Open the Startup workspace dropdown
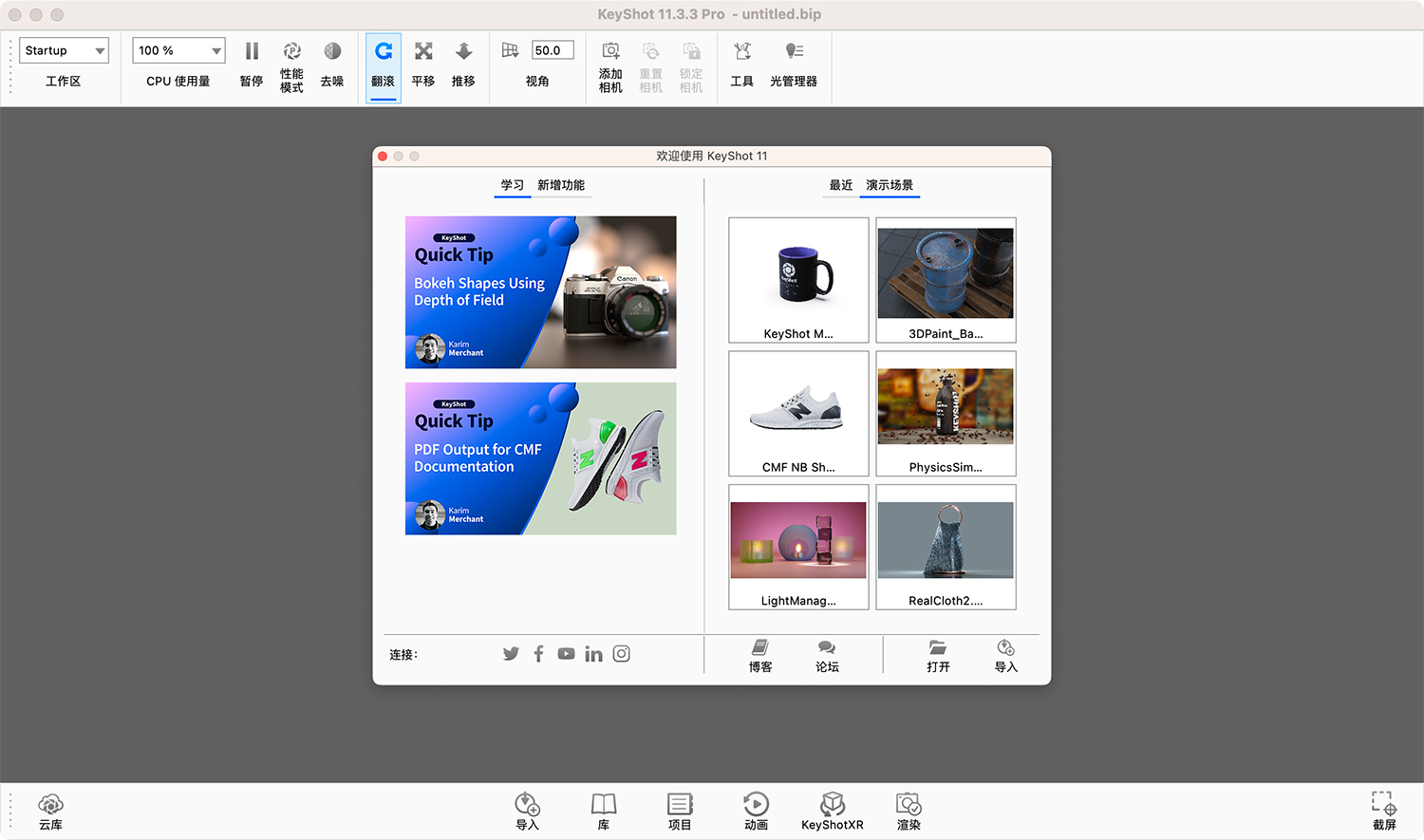 [x=64, y=49]
